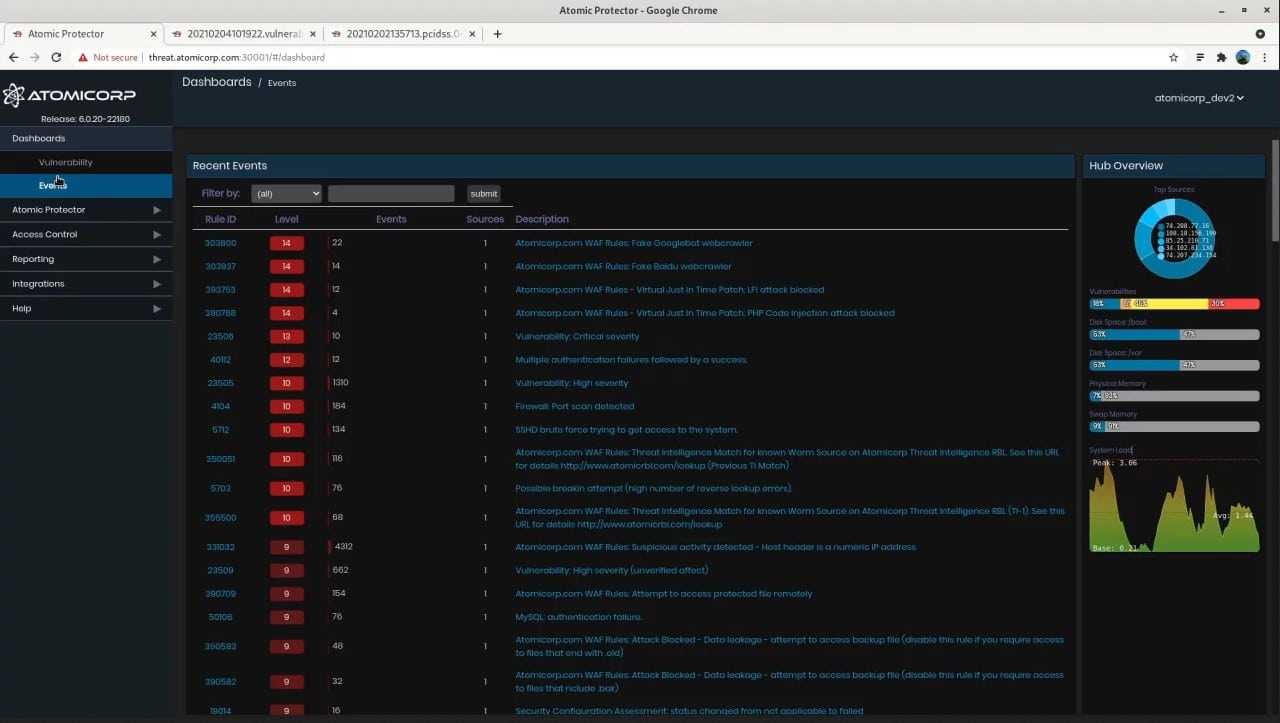Click event count 1310 for rule 23505
This screenshot has height=723, width=1280.
pos(341,383)
